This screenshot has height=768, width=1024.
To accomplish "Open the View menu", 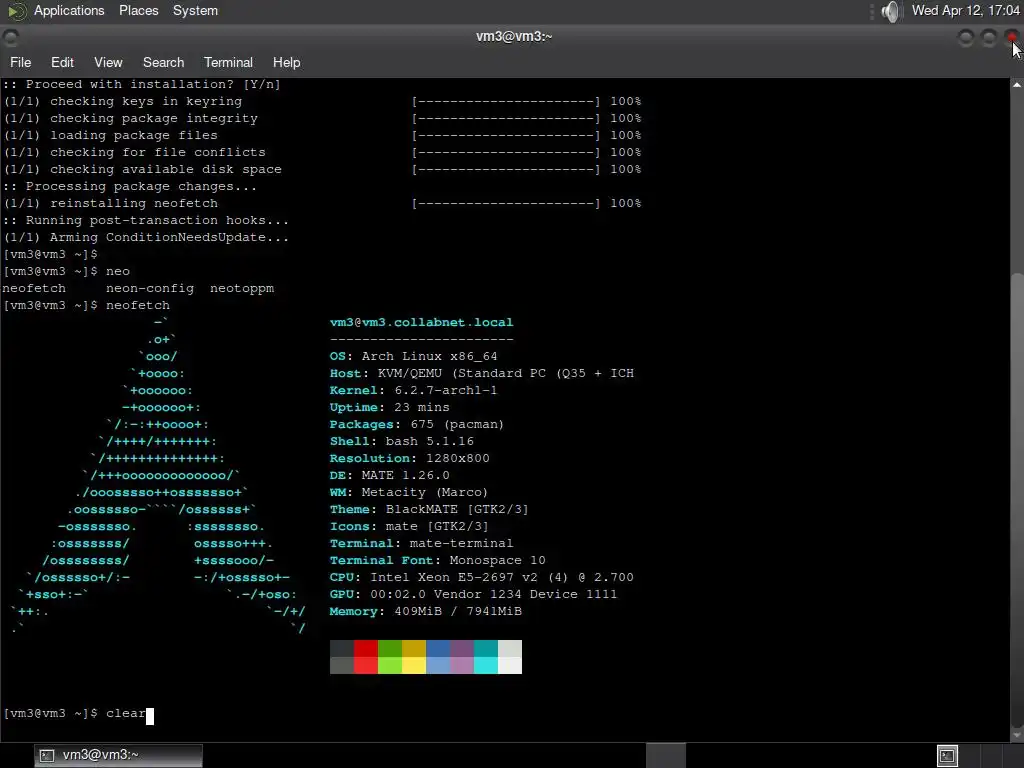I will (108, 63).
